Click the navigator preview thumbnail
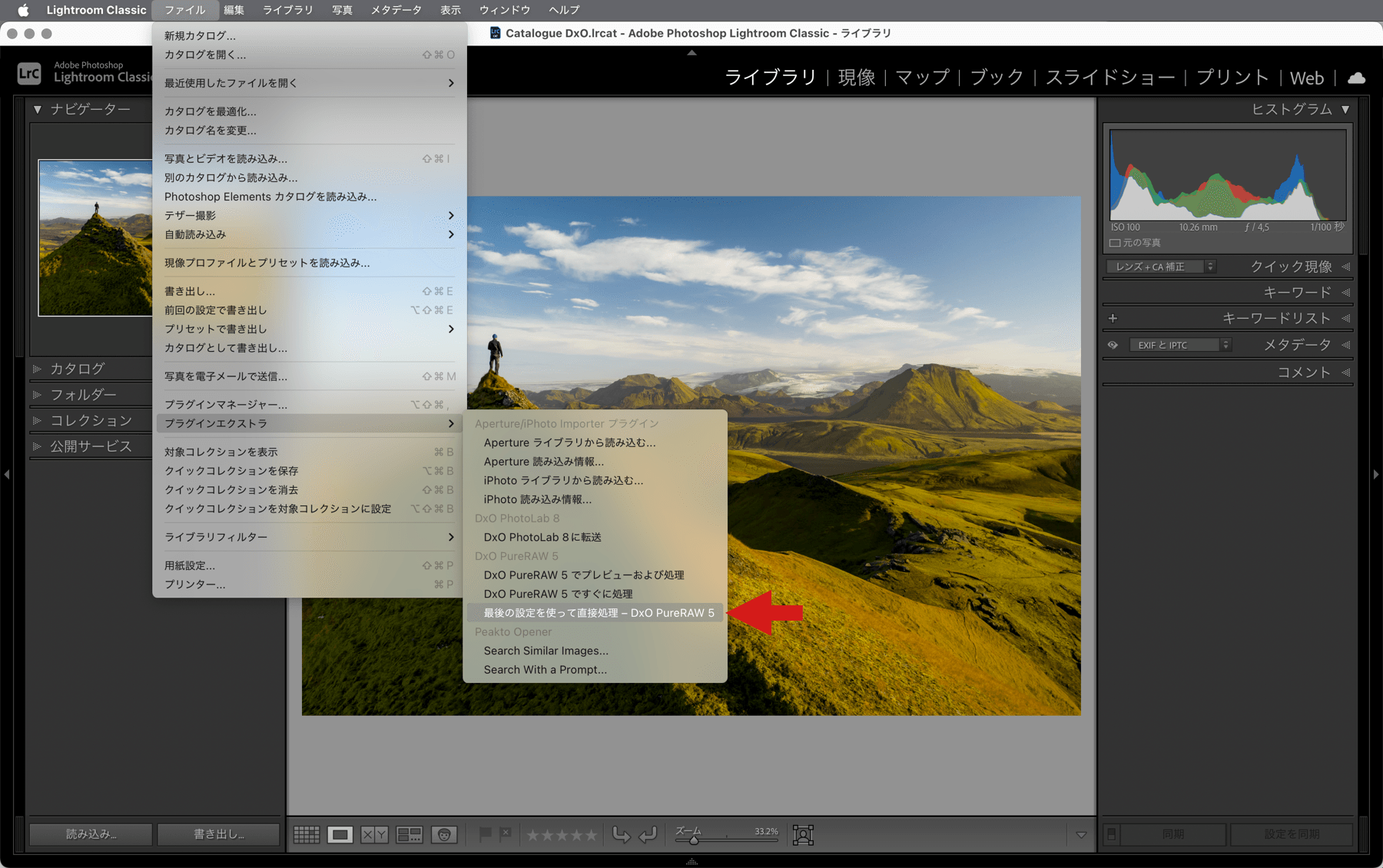The height and width of the screenshot is (868, 1383). [95, 238]
